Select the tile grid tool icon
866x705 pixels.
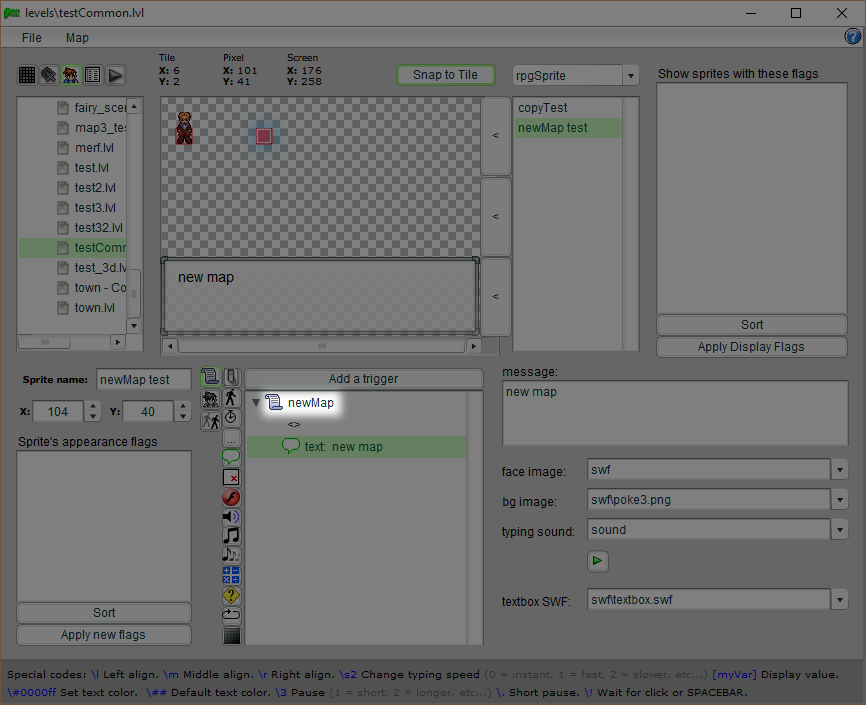[x=27, y=75]
